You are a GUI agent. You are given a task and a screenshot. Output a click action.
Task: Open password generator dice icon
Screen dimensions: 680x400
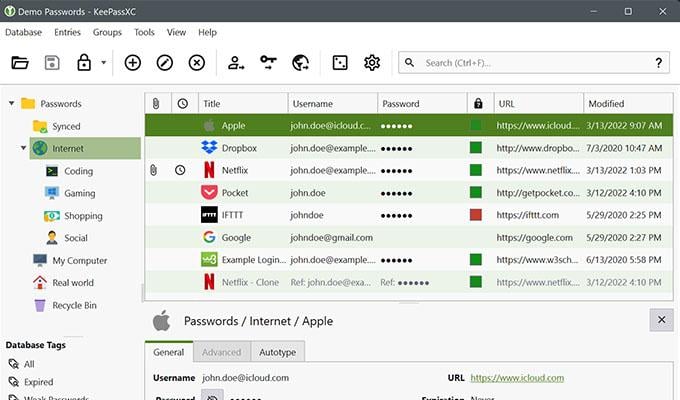340,63
